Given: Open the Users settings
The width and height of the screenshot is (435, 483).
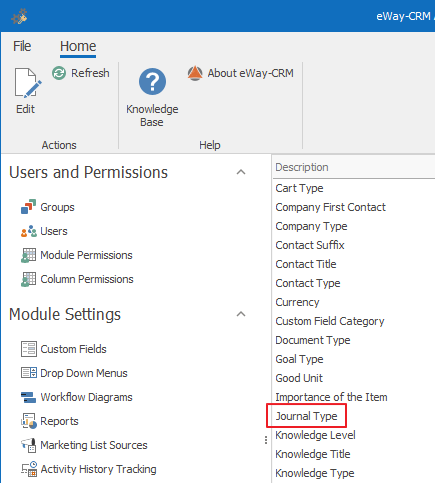Looking at the screenshot, I should click(x=54, y=231).
